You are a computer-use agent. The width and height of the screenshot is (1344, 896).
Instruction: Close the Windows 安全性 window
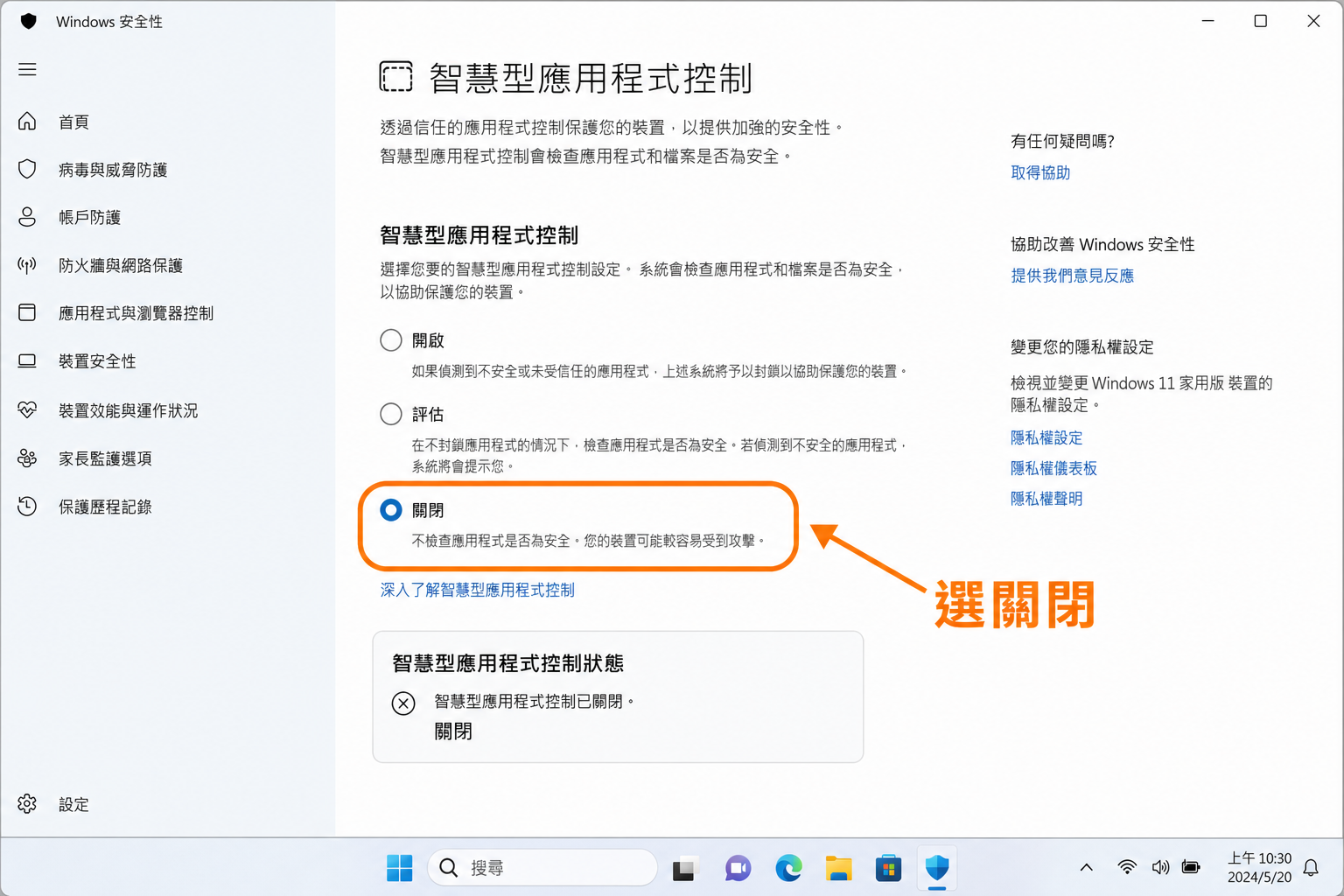[1313, 21]
